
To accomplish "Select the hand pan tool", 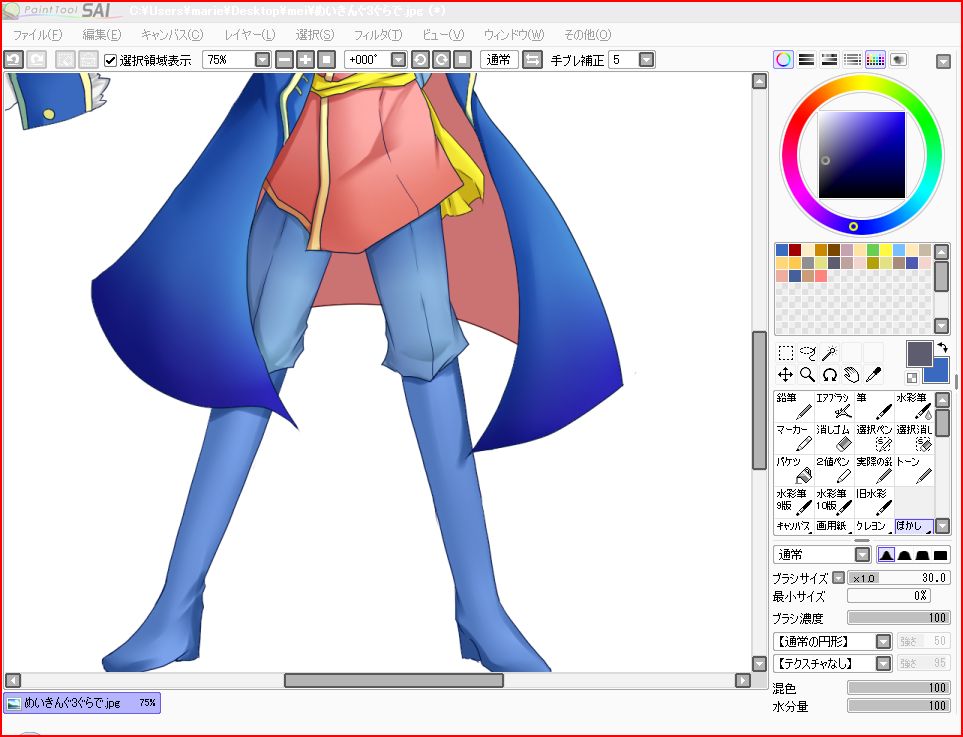I will [x=851, y=375].
